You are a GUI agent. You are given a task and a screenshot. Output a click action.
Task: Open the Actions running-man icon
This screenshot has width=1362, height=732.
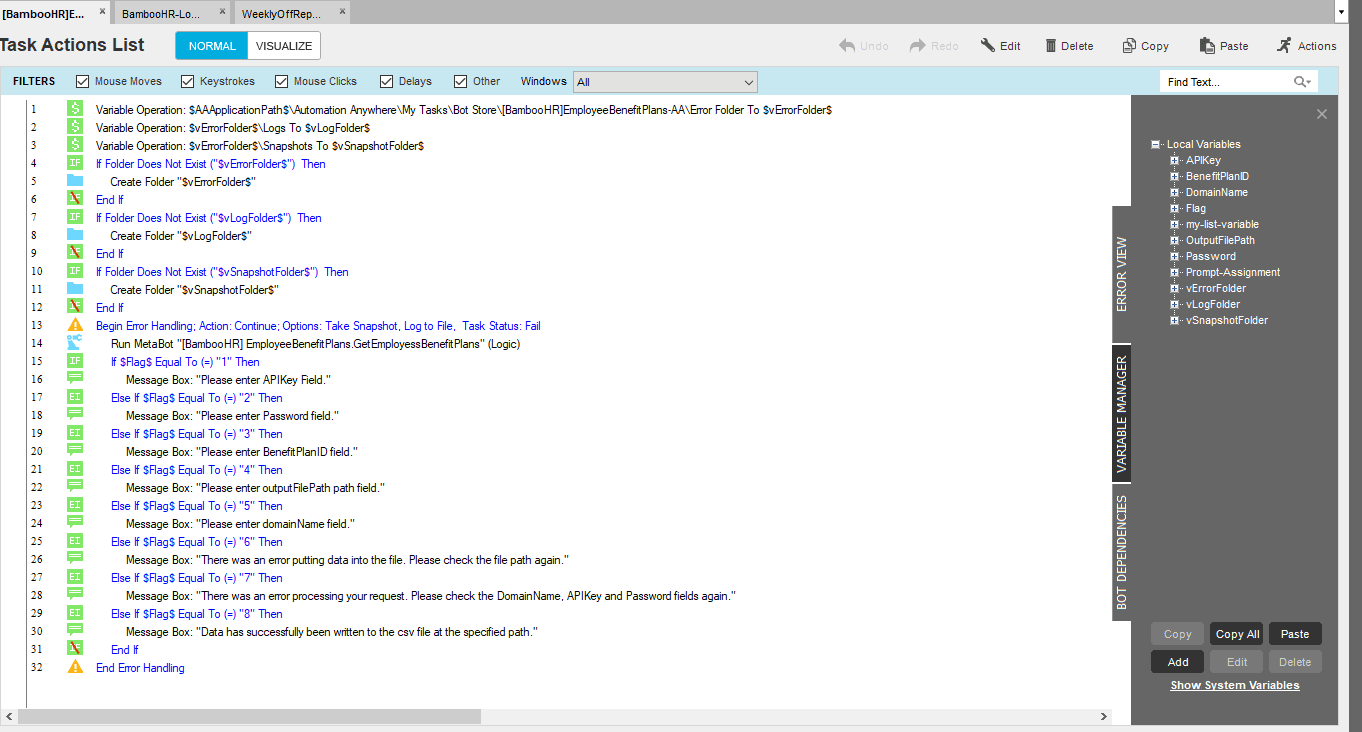tap(1284, 46)
